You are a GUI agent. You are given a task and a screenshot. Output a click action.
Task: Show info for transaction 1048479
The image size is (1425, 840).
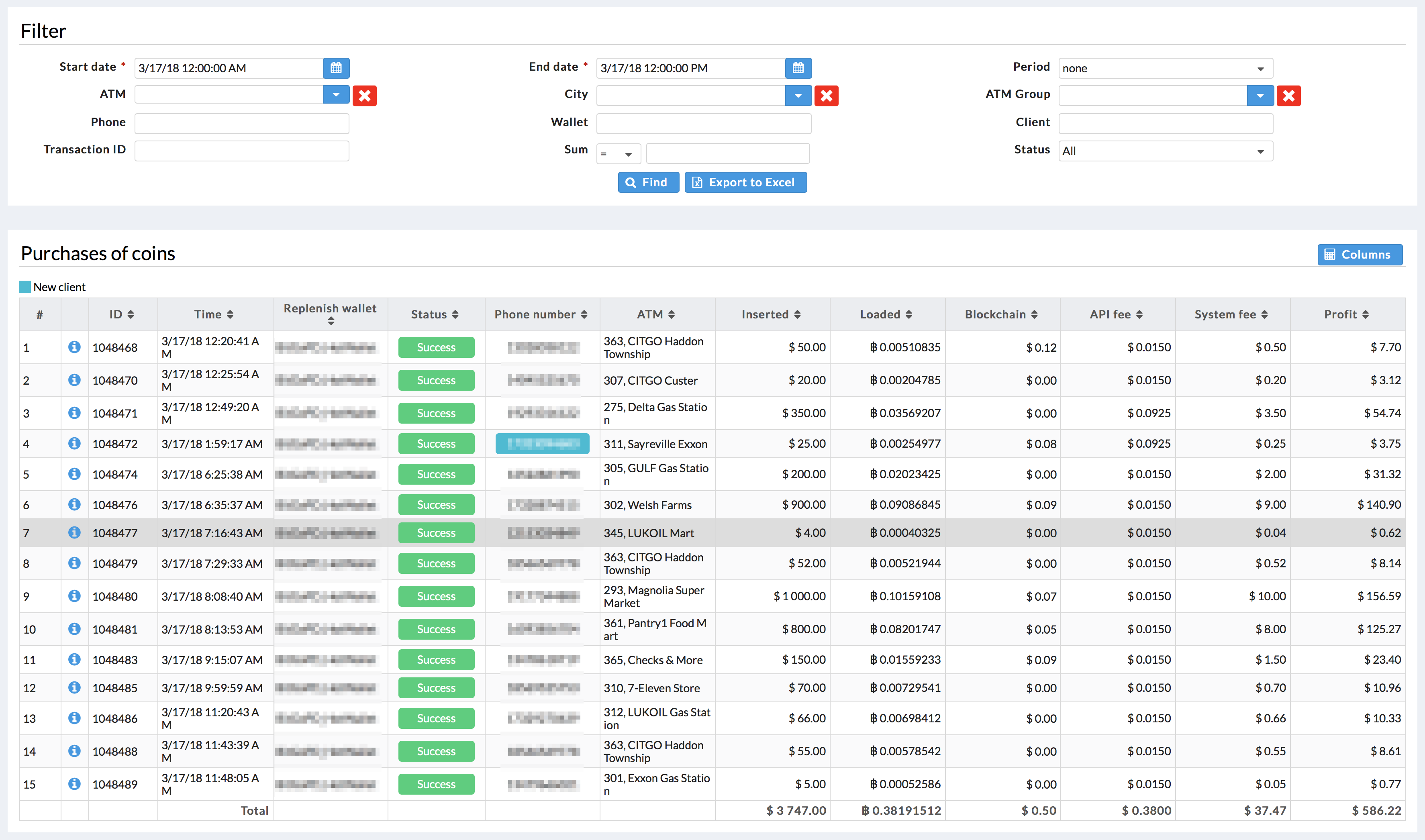[x=74, y=563]
